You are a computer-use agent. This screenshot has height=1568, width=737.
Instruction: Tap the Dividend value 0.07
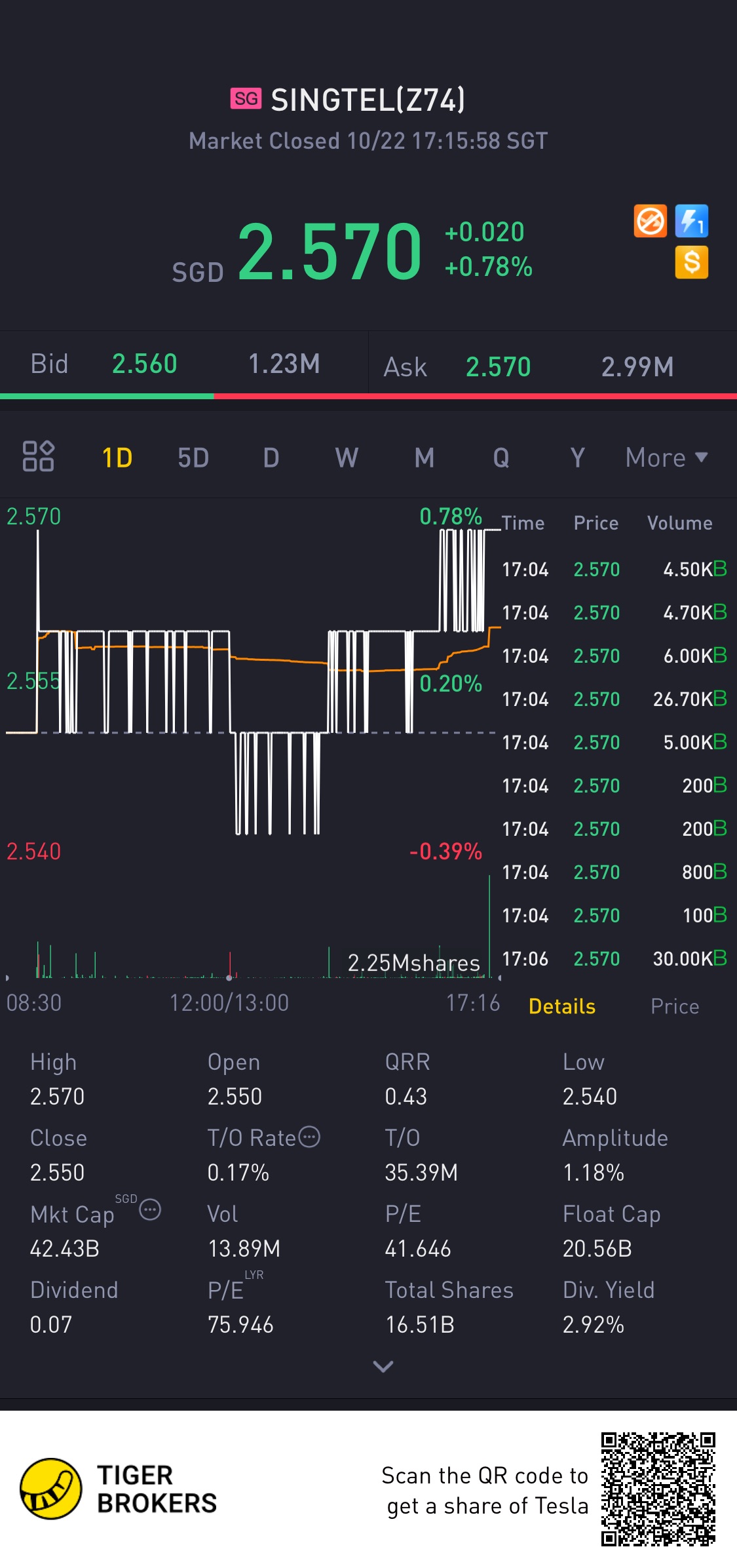click(51, 1324)
